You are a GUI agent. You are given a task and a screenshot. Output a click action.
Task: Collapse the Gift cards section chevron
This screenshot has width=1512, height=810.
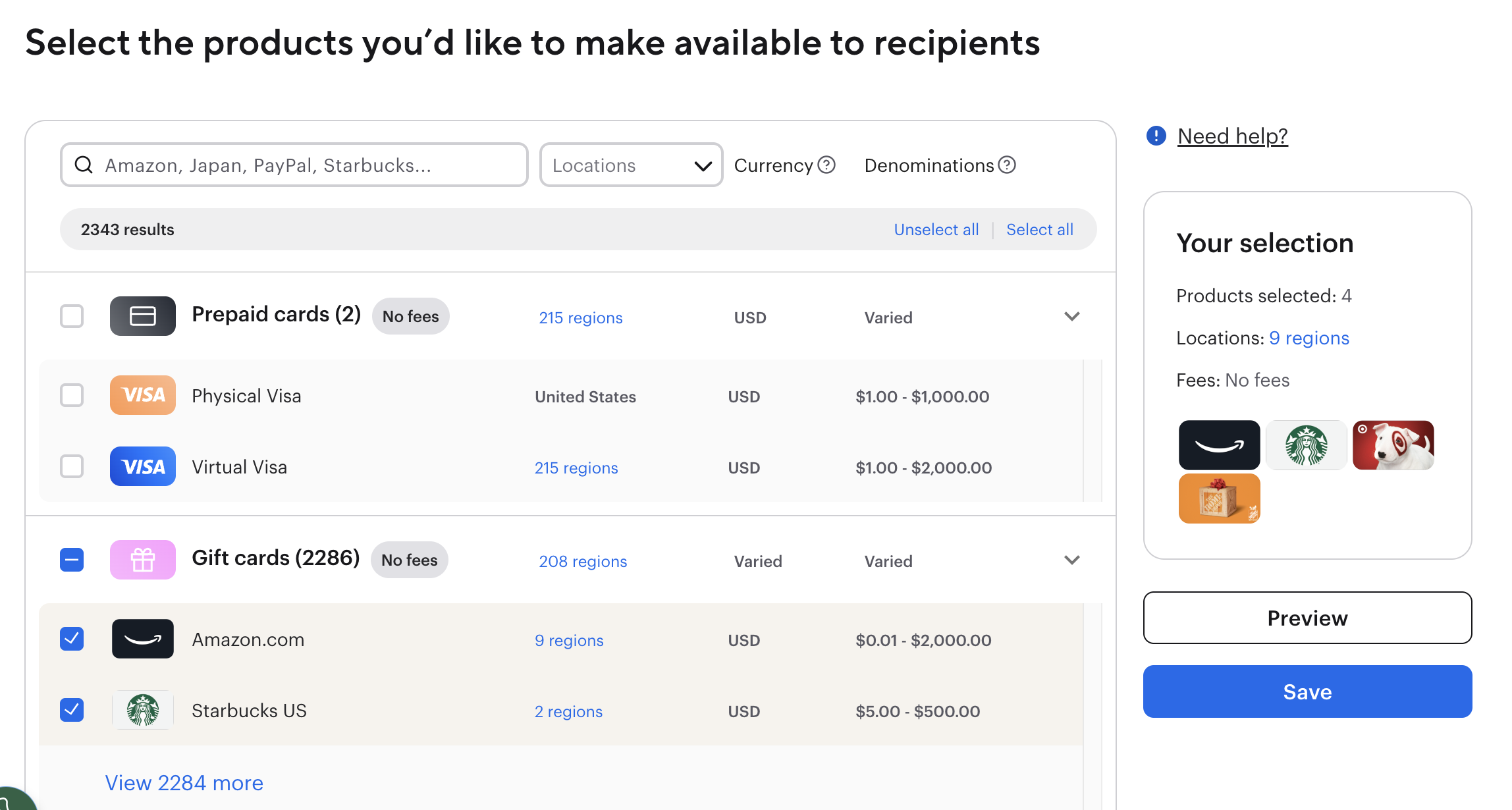[1071, 560]
